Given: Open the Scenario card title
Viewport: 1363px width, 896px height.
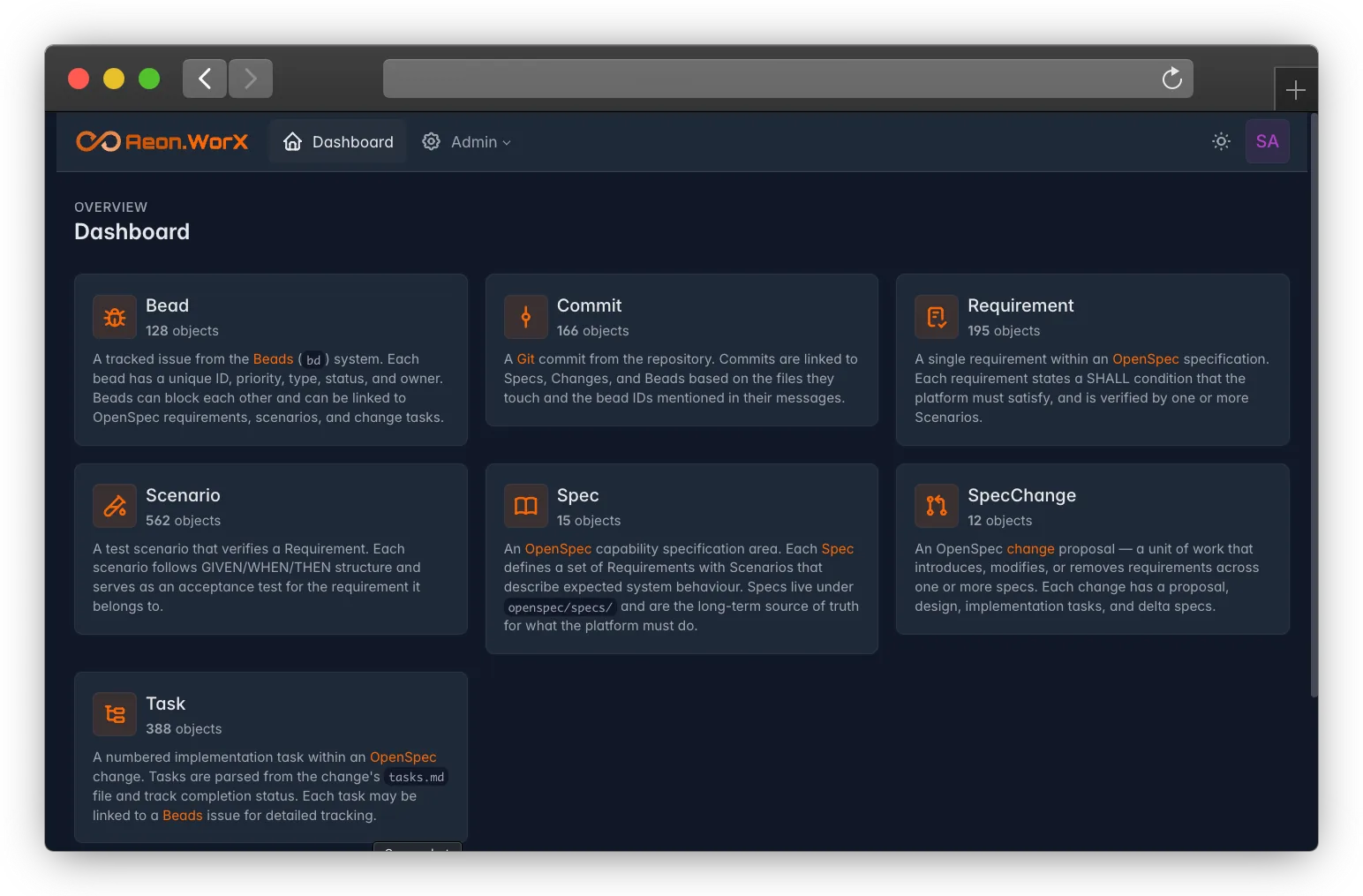Looking at the screenshot, I should coord(183,495).
